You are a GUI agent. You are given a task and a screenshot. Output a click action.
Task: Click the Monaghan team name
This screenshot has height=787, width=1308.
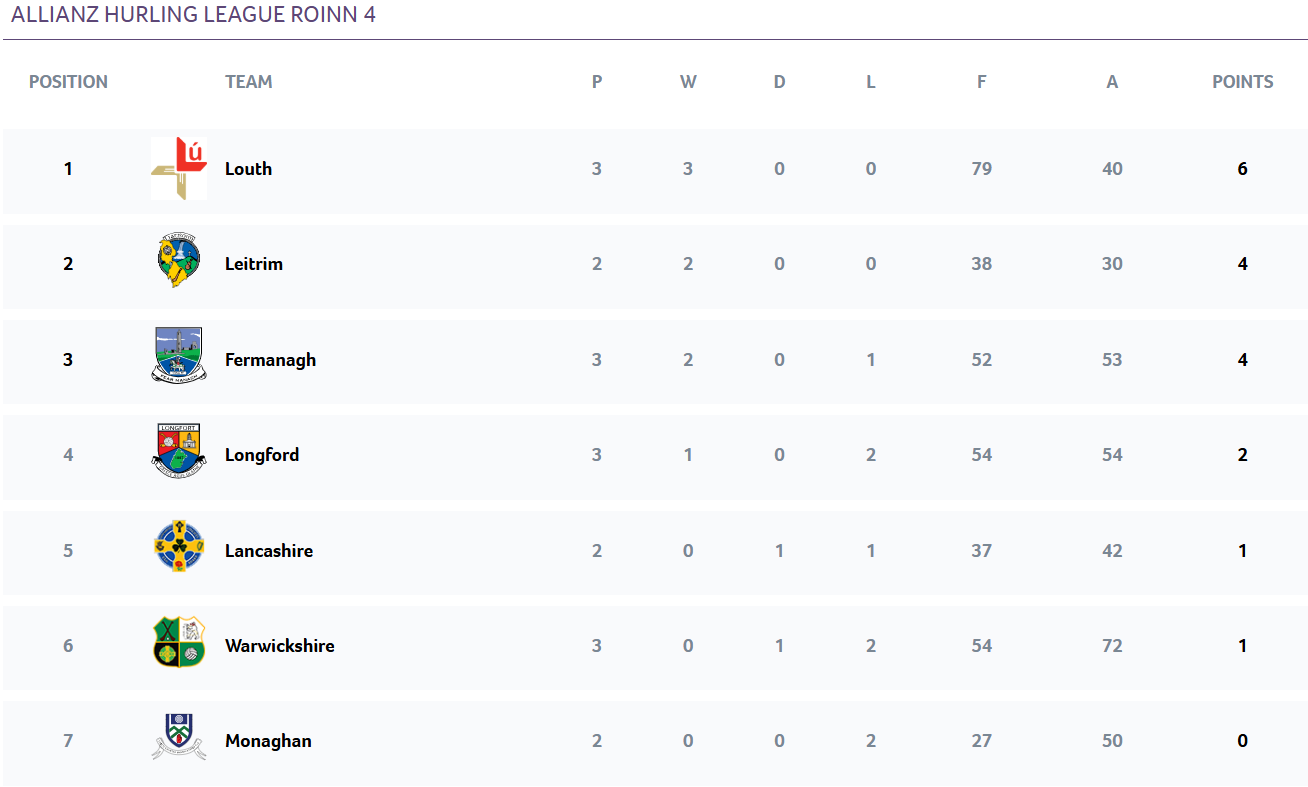tap(268, 741)
